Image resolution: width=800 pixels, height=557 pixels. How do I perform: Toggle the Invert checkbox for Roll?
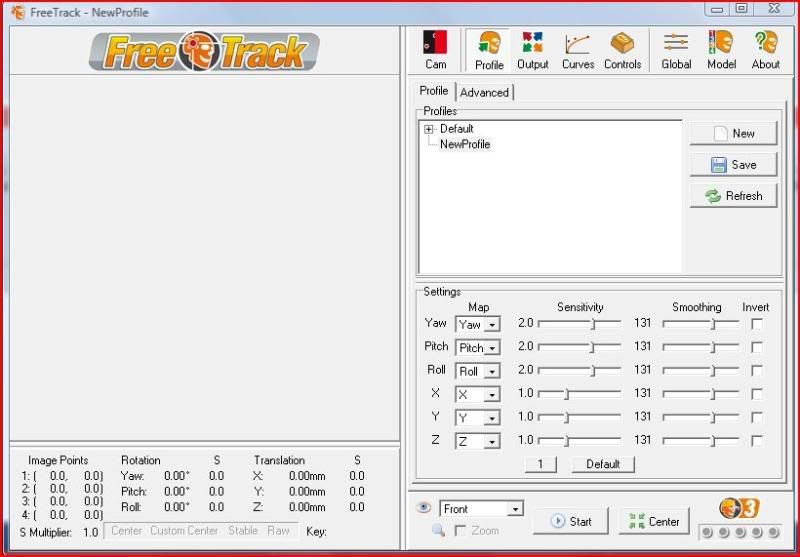pyautogui.click(x=757, y=371)
